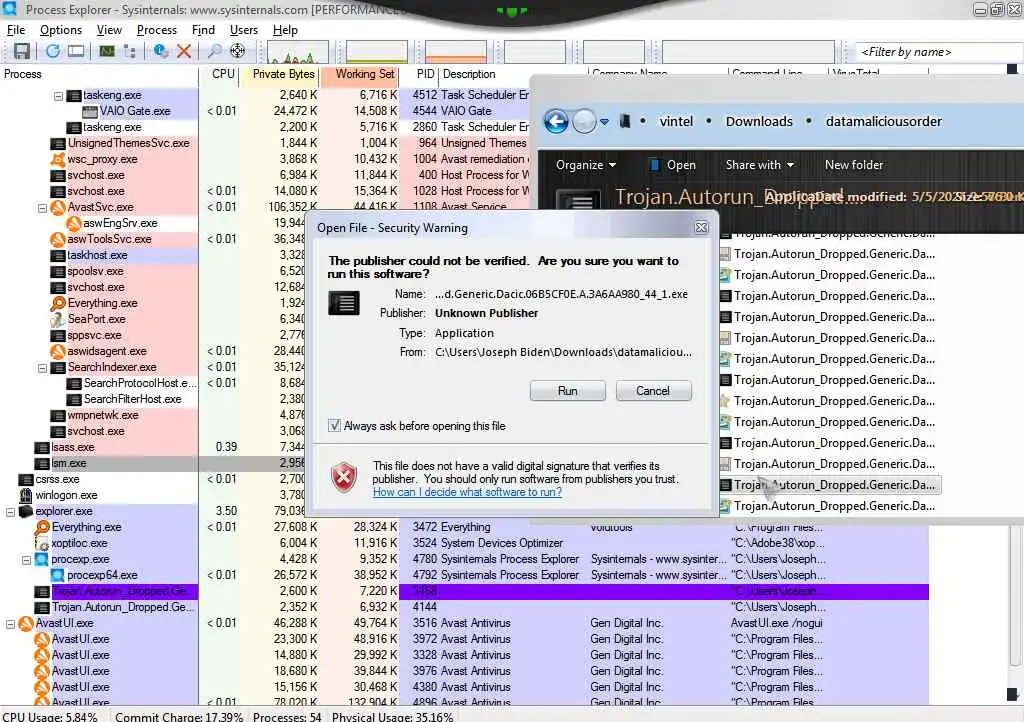
Task: Open the Process menu
Action: point(157,30)
